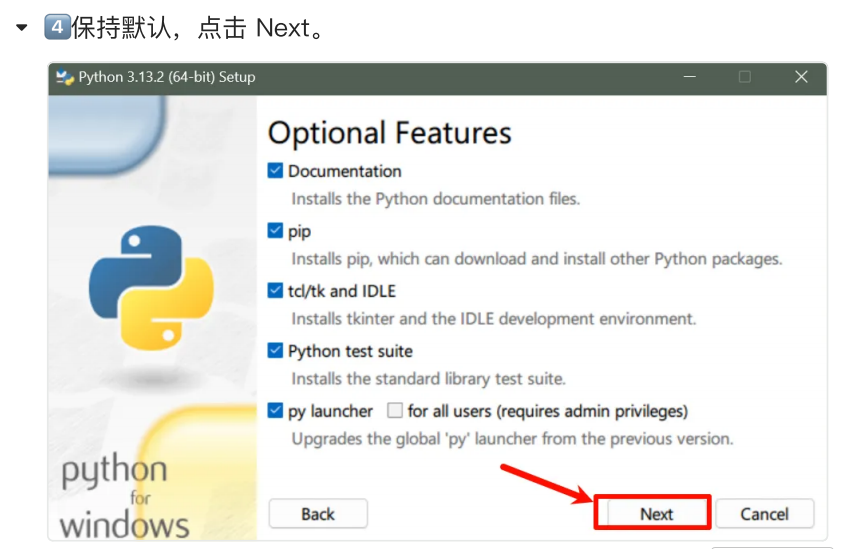Click text 'Installs the Python documentation files.'
The width and height of the screenshot is (867, 549).
(436, 199)
